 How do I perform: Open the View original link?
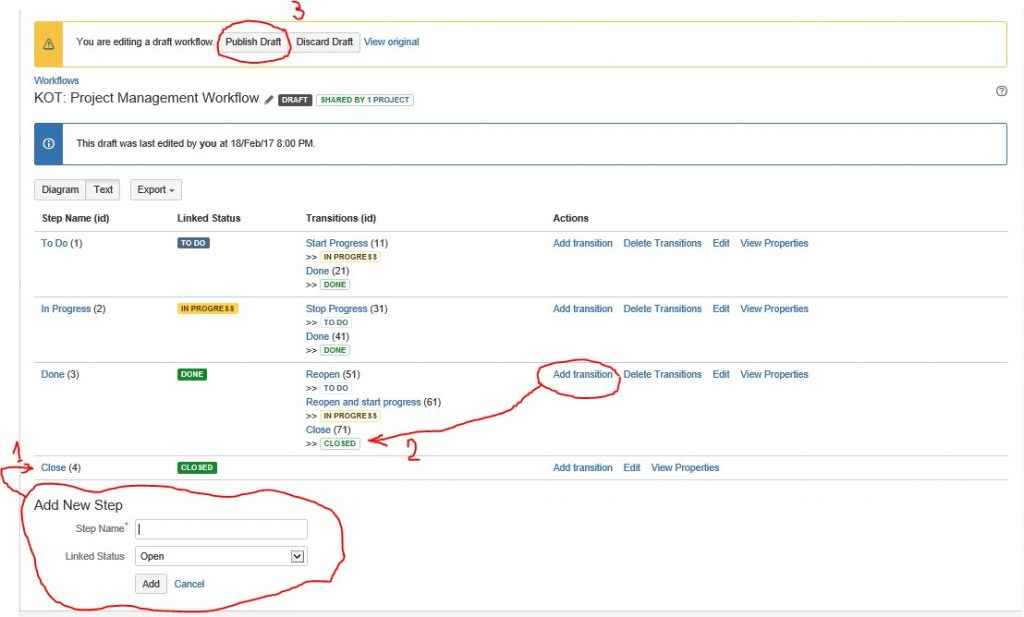tap(391, 42)
